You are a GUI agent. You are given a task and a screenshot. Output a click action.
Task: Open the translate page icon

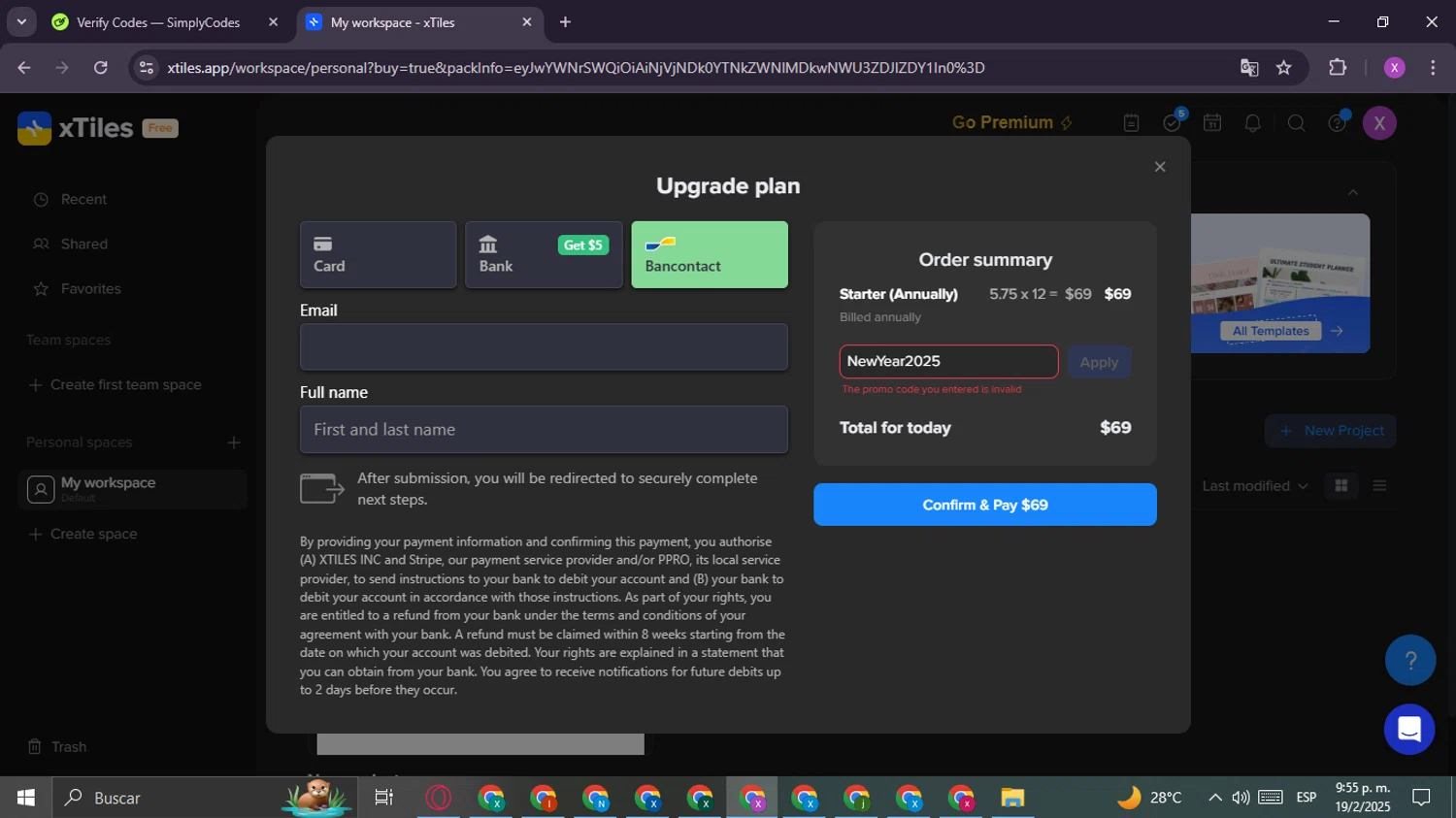[x=1249, y=67]
